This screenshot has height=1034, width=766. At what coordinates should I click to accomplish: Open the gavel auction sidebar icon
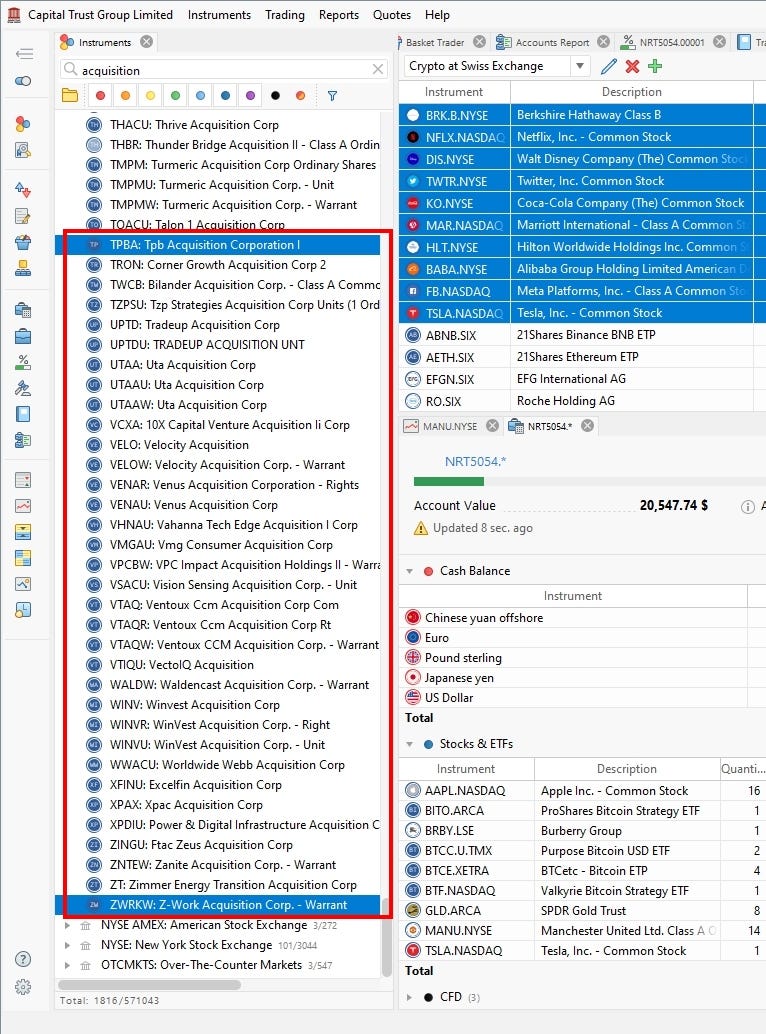pyautogui.click(x=22, y=388)
